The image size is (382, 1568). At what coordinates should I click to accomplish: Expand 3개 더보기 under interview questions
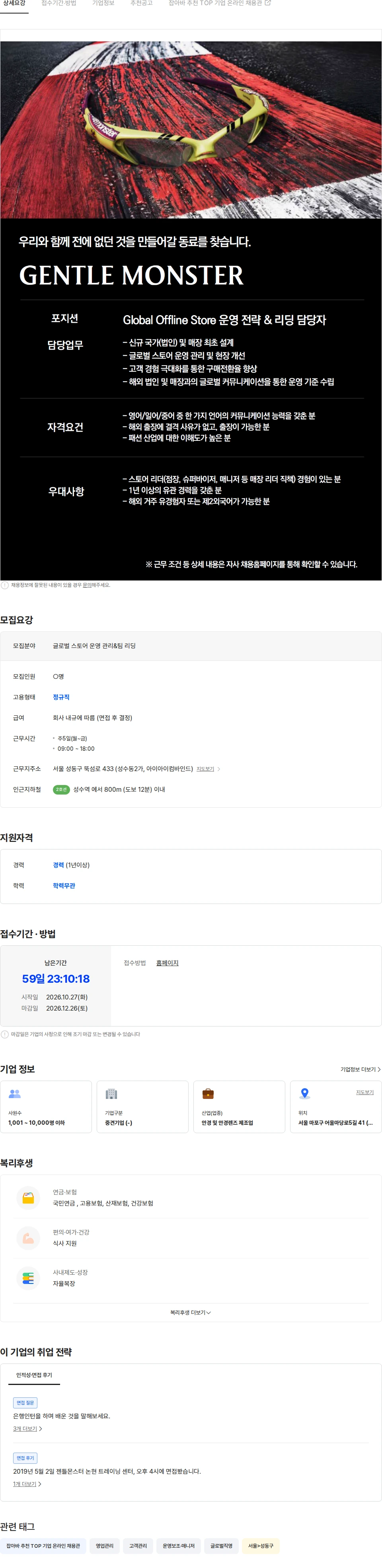(x=27, y=1429)
